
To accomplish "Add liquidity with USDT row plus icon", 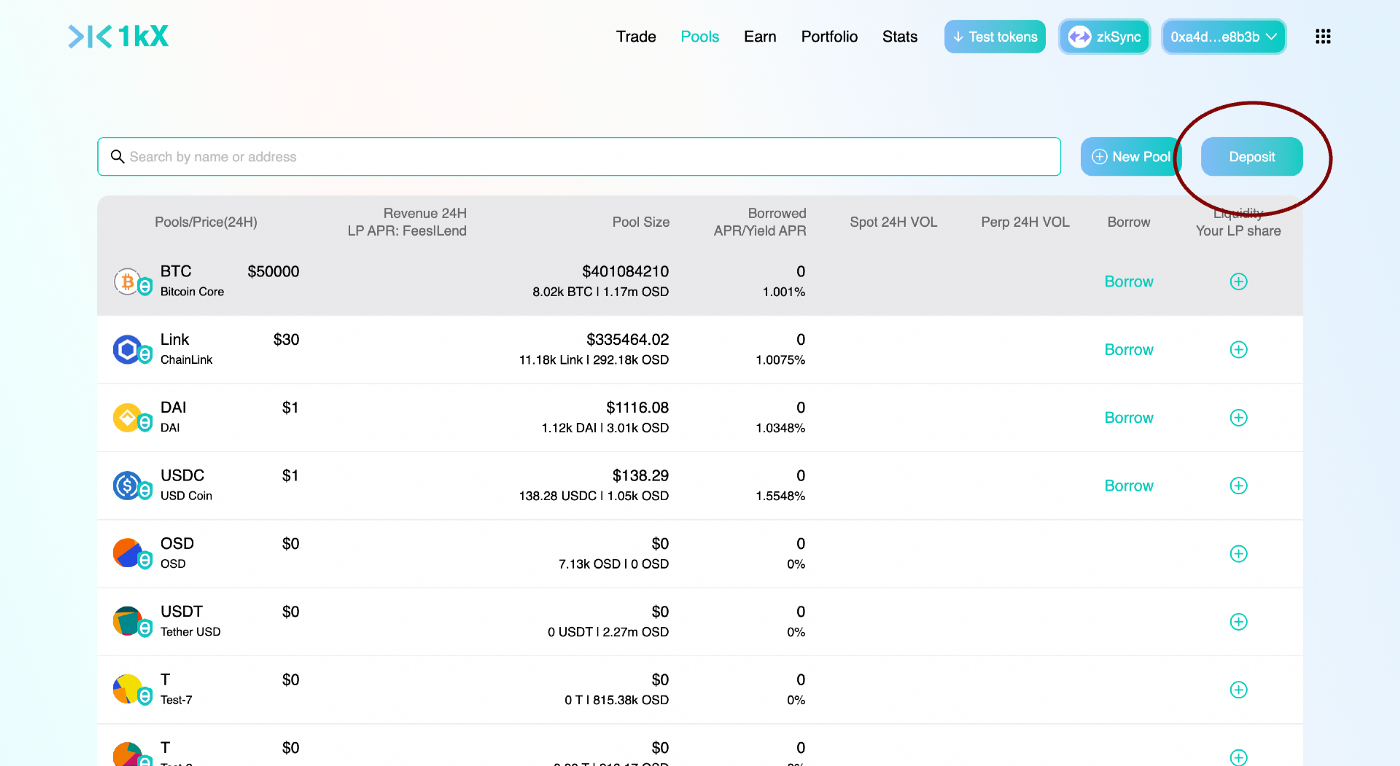I will [1238, 622].
